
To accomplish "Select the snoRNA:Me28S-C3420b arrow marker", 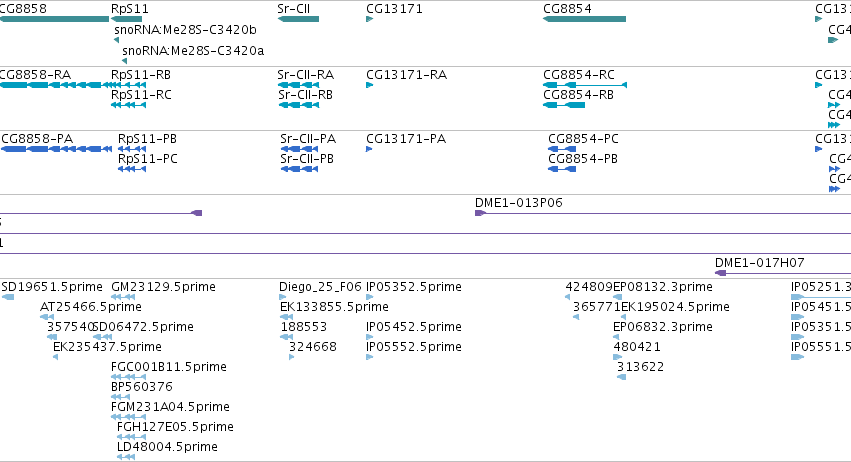I will point(116,40).
